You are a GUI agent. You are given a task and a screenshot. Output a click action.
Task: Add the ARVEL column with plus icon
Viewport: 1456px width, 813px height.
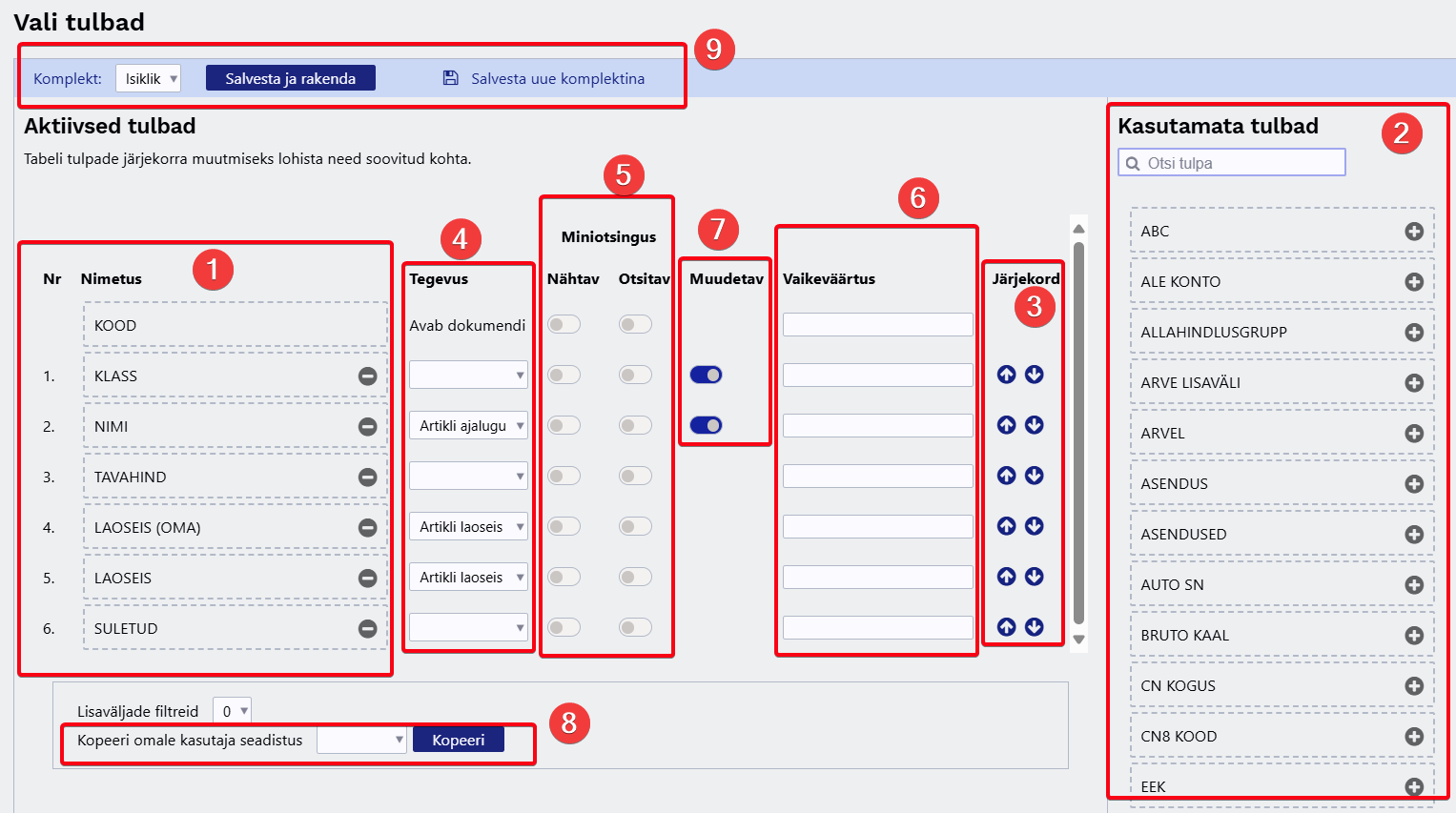1414,434
